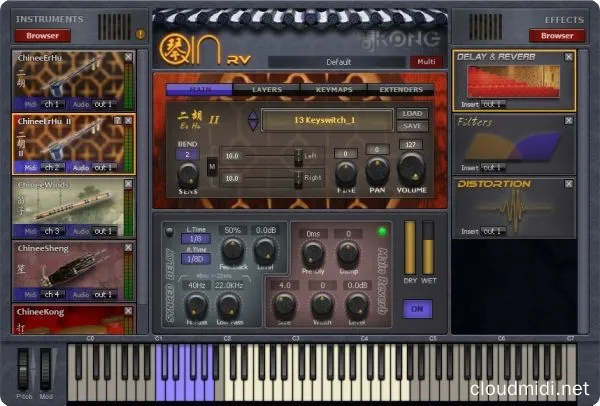The image size is (600, 406).
Task: Click the warning icon beside Instruments
Action: point(140,34)
